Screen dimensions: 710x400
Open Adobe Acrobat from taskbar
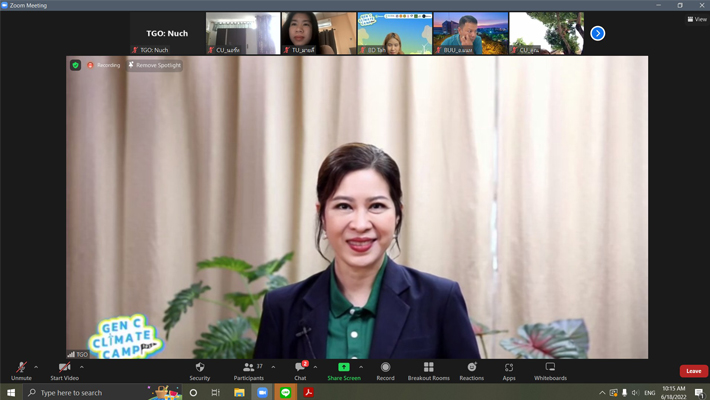309,392
